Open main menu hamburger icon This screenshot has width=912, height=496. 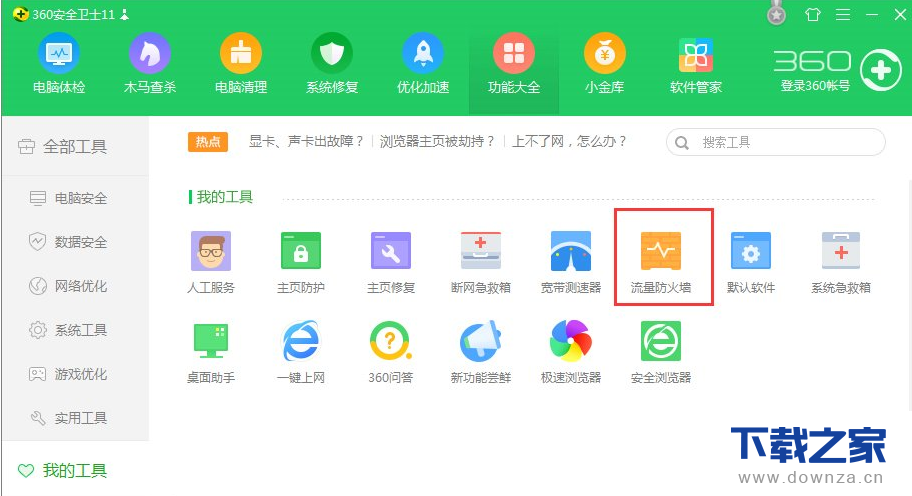(843, 15)
